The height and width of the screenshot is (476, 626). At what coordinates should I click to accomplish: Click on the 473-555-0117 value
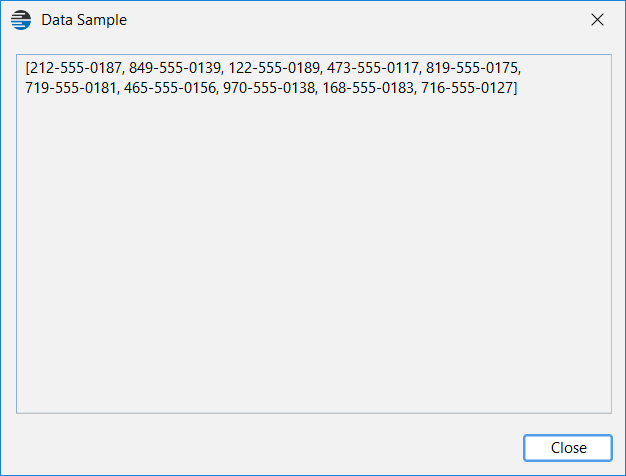click(x=372, y=68)
